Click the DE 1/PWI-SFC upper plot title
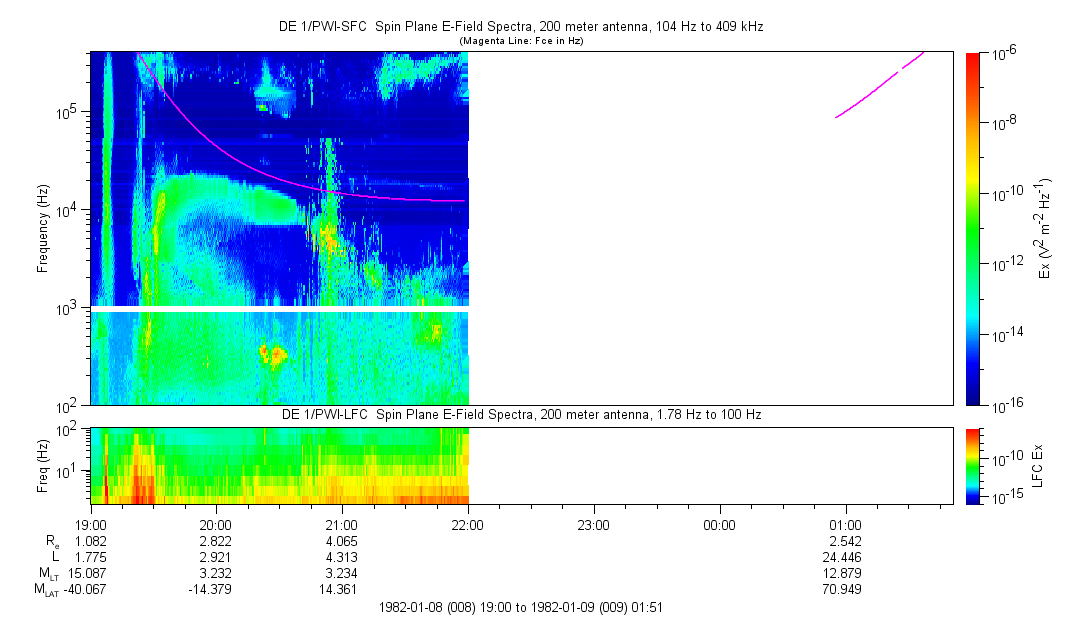 click(x=520, y=27)
